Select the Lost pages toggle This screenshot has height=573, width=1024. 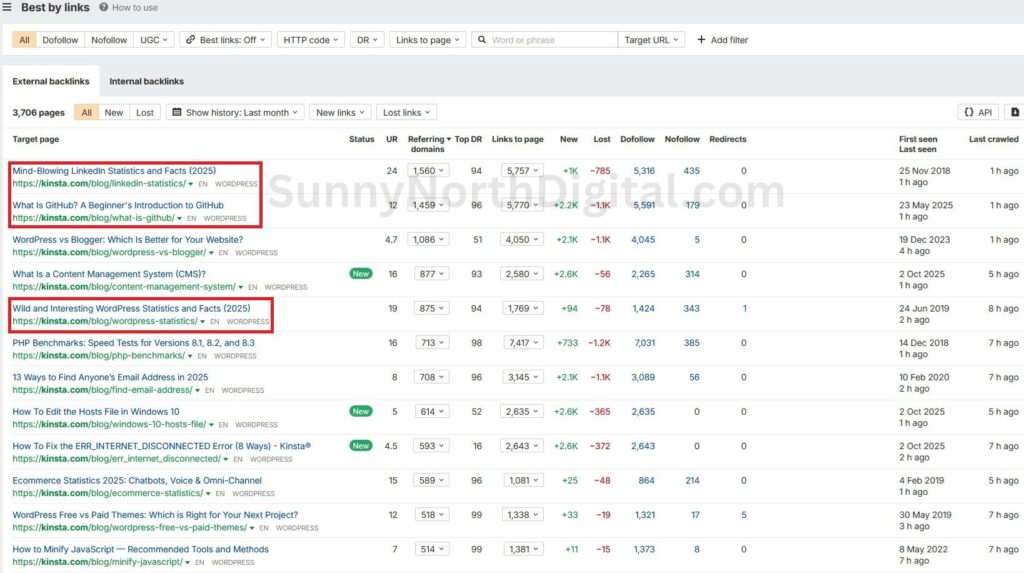click(x=145, y=112)
